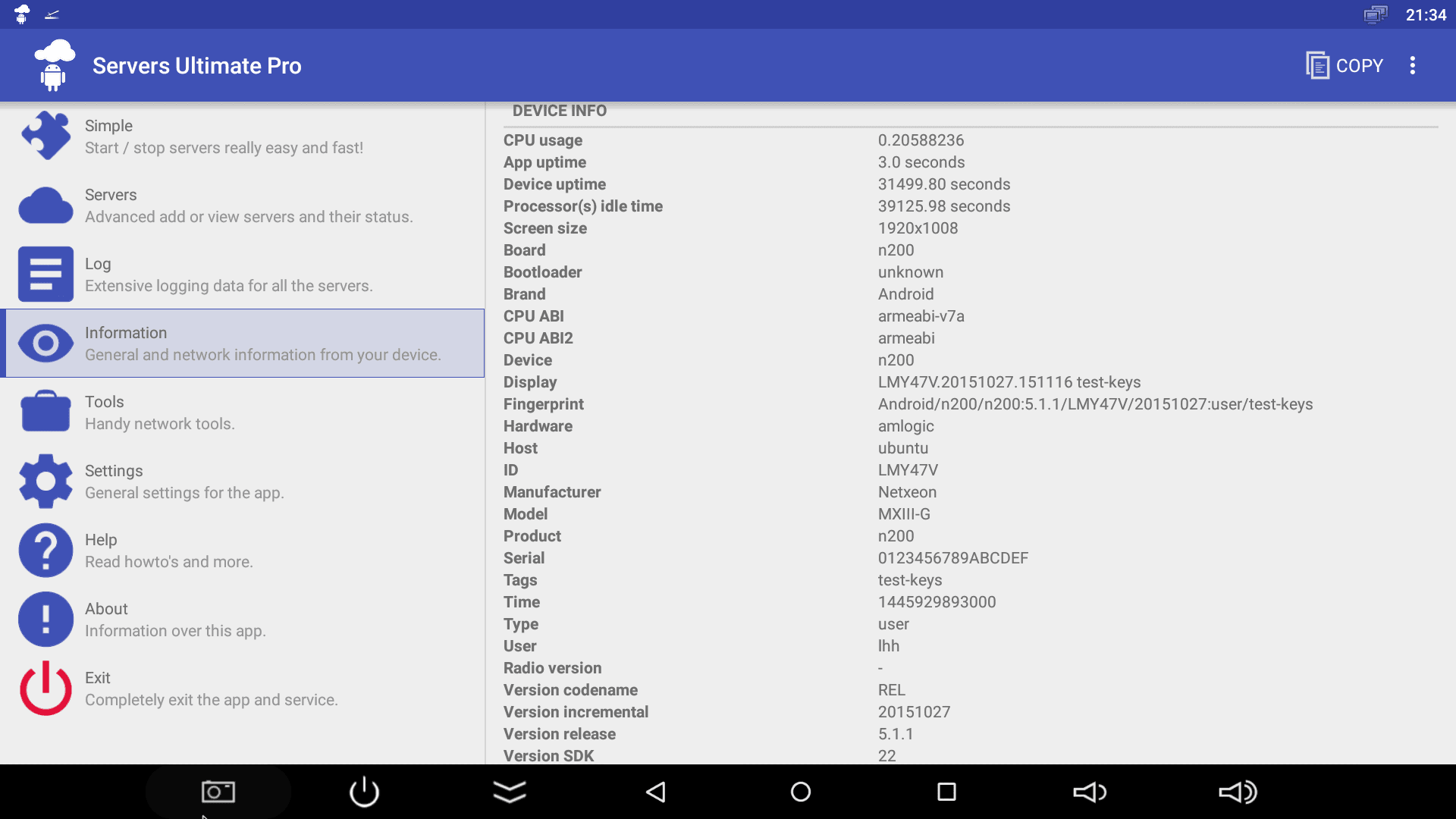Click the Simple puzzle piece icon

[x=45, y=136]
